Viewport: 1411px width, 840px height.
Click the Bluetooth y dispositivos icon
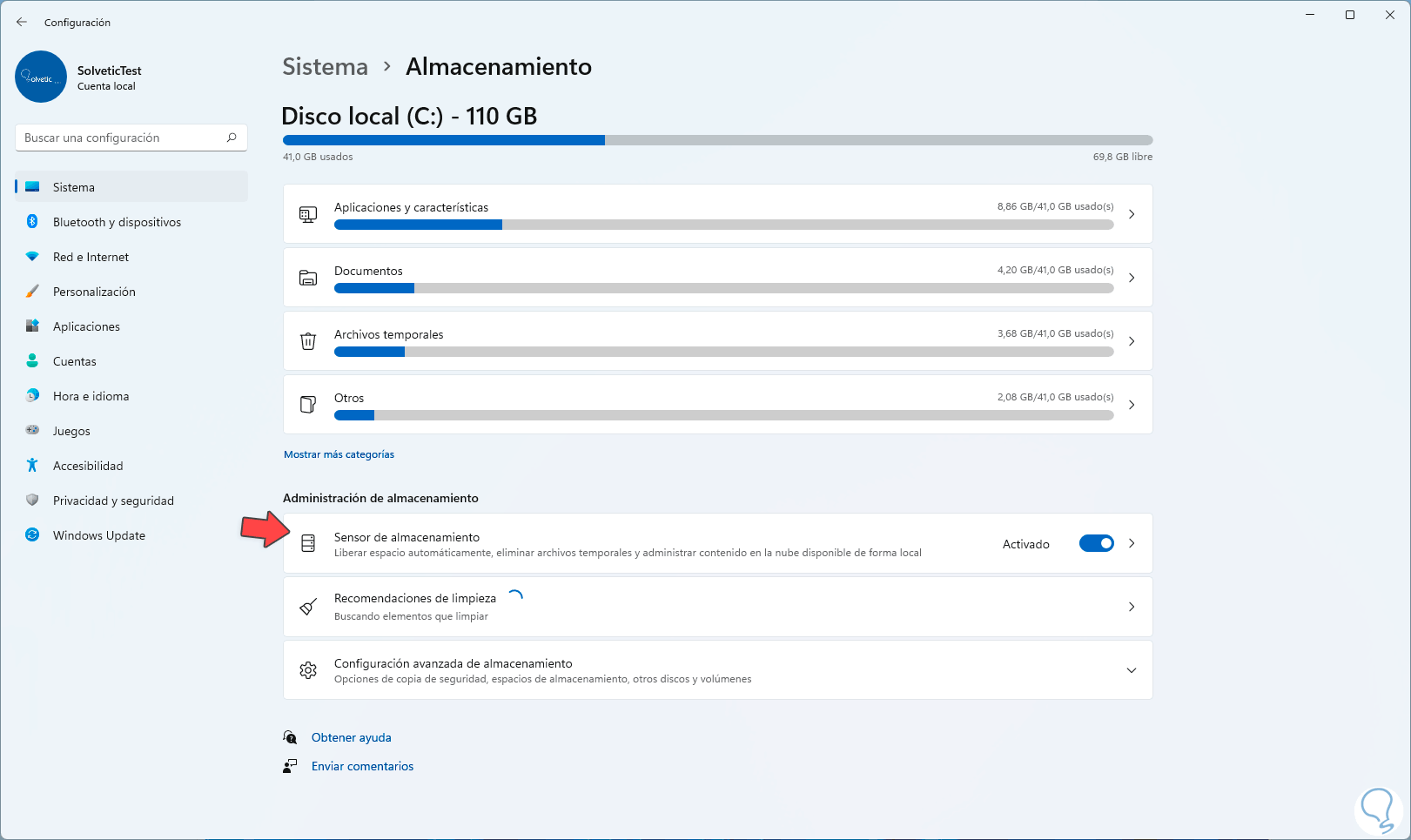pos(32,222)
